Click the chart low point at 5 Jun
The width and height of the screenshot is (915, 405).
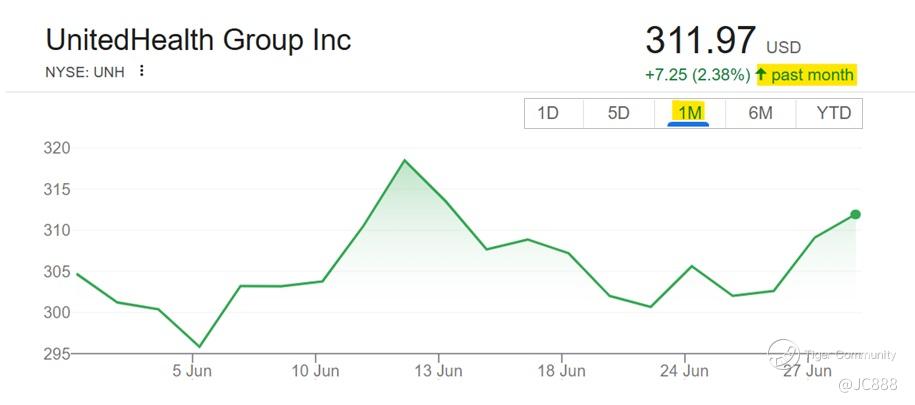pos(199,347)
